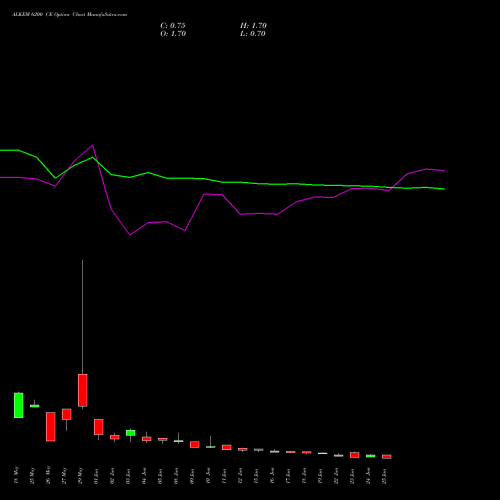
Task: Select the last red candle for 25 Jun
Action: [387, 457]
